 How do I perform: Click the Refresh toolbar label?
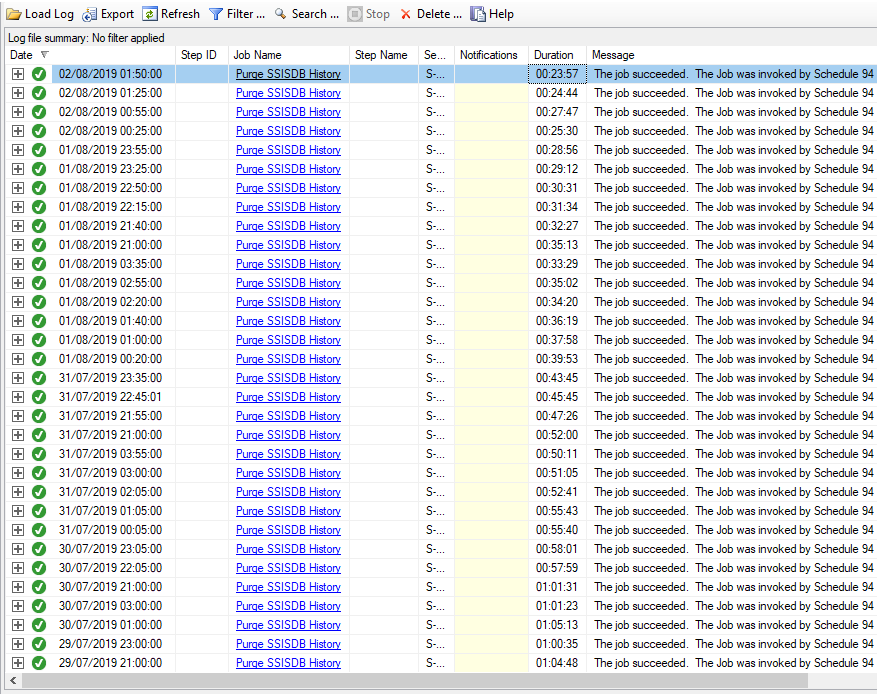coord(180,14)
